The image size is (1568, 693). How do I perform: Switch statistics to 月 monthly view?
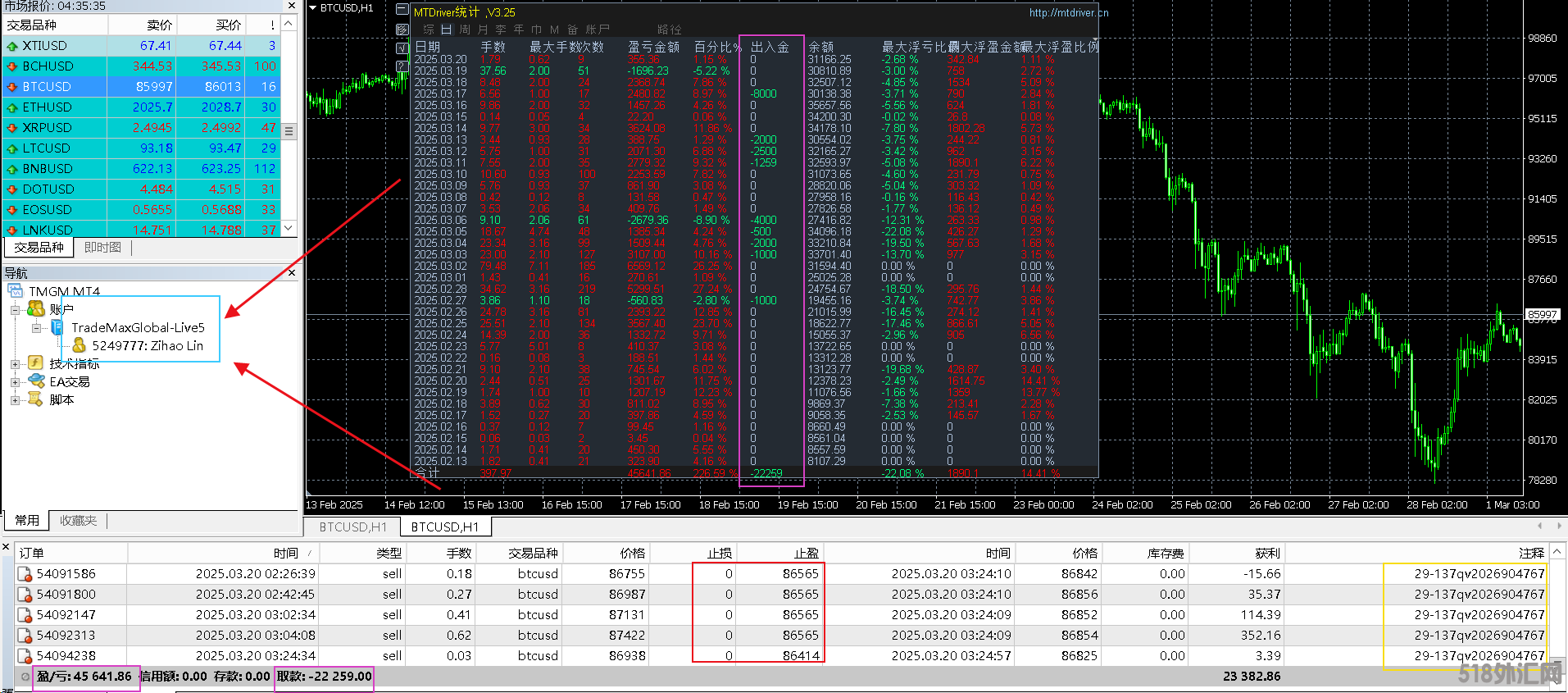pos(482,30)
